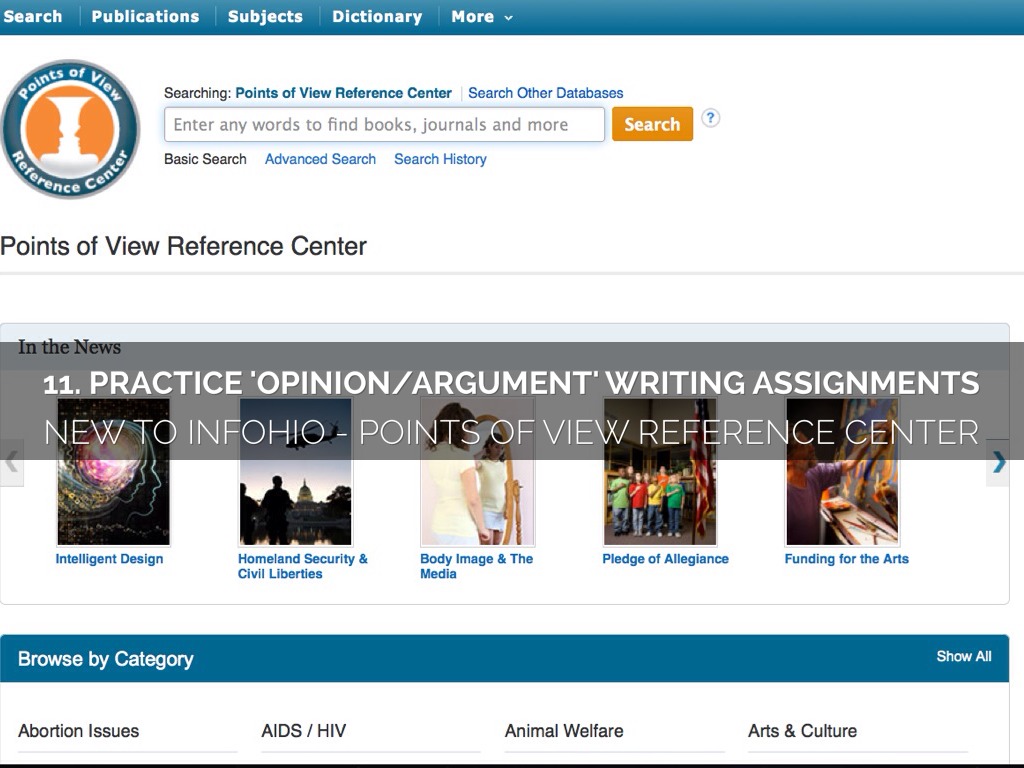This screenshot has height=768, width=1024.
Task: Open the Dictionary menu item
Action: (377, 17)
